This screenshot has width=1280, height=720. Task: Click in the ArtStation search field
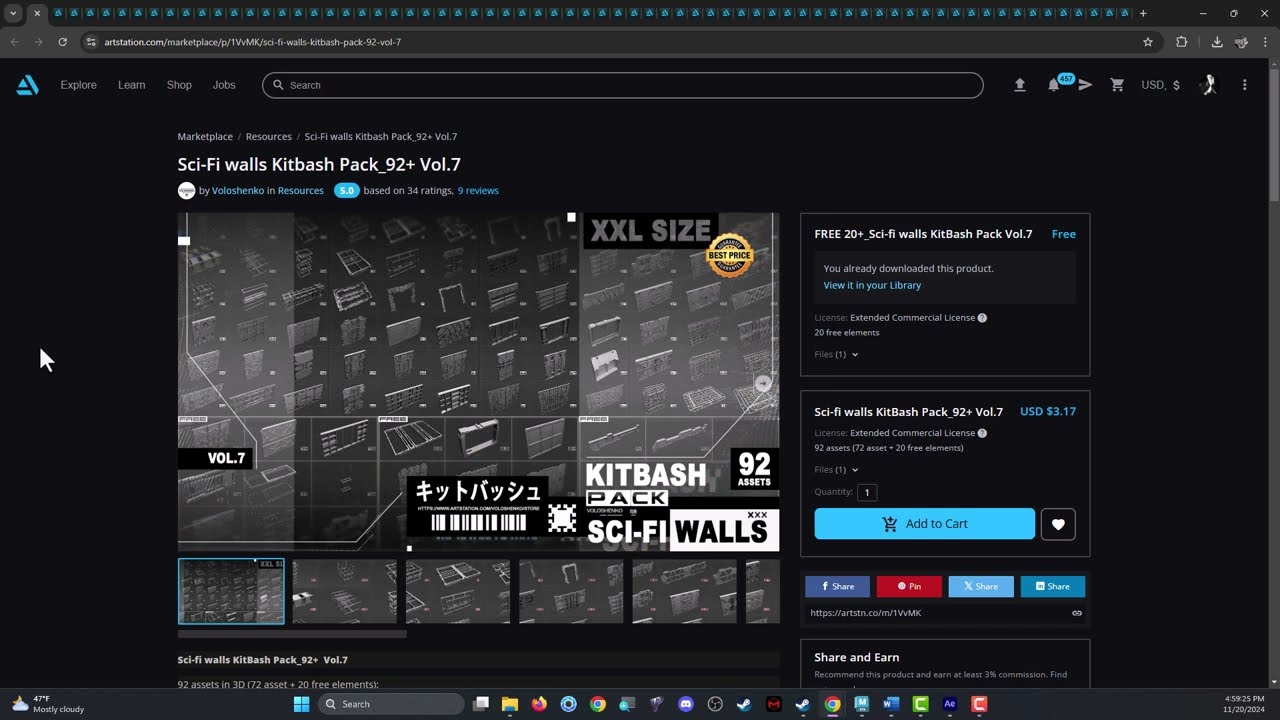coord(623,85)
